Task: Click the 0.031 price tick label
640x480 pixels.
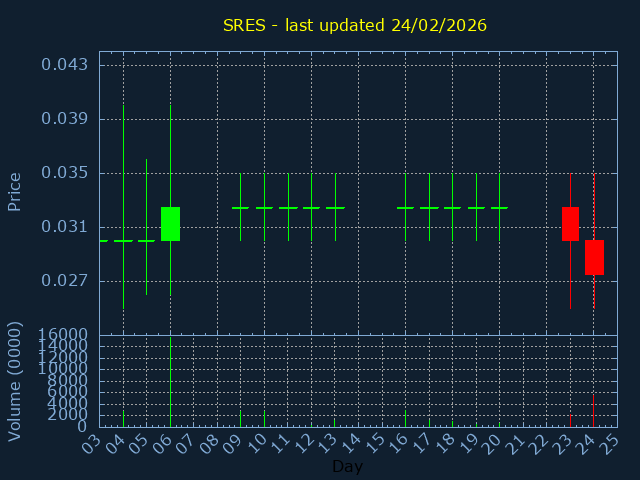Action: (x=64, y=227)
